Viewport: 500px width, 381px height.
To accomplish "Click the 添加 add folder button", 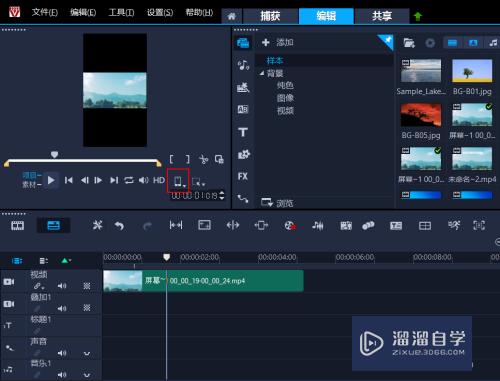I will 277,42.
